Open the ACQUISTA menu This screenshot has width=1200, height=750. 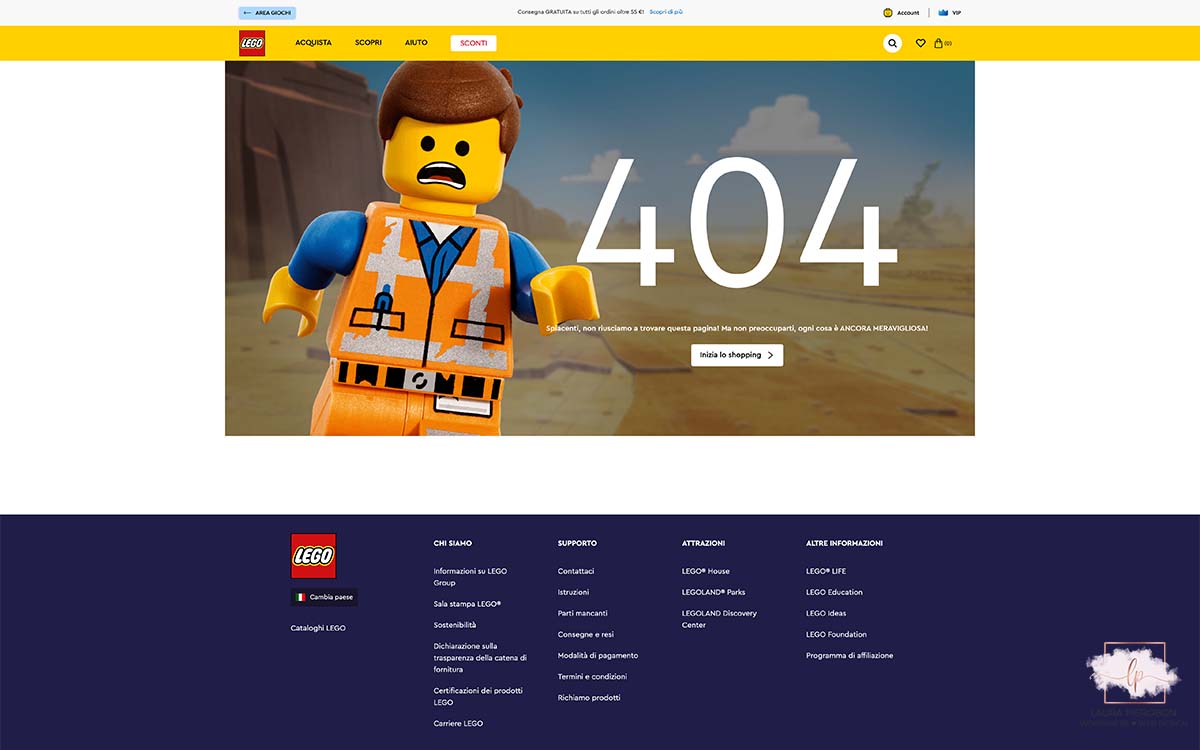(313, 43)
